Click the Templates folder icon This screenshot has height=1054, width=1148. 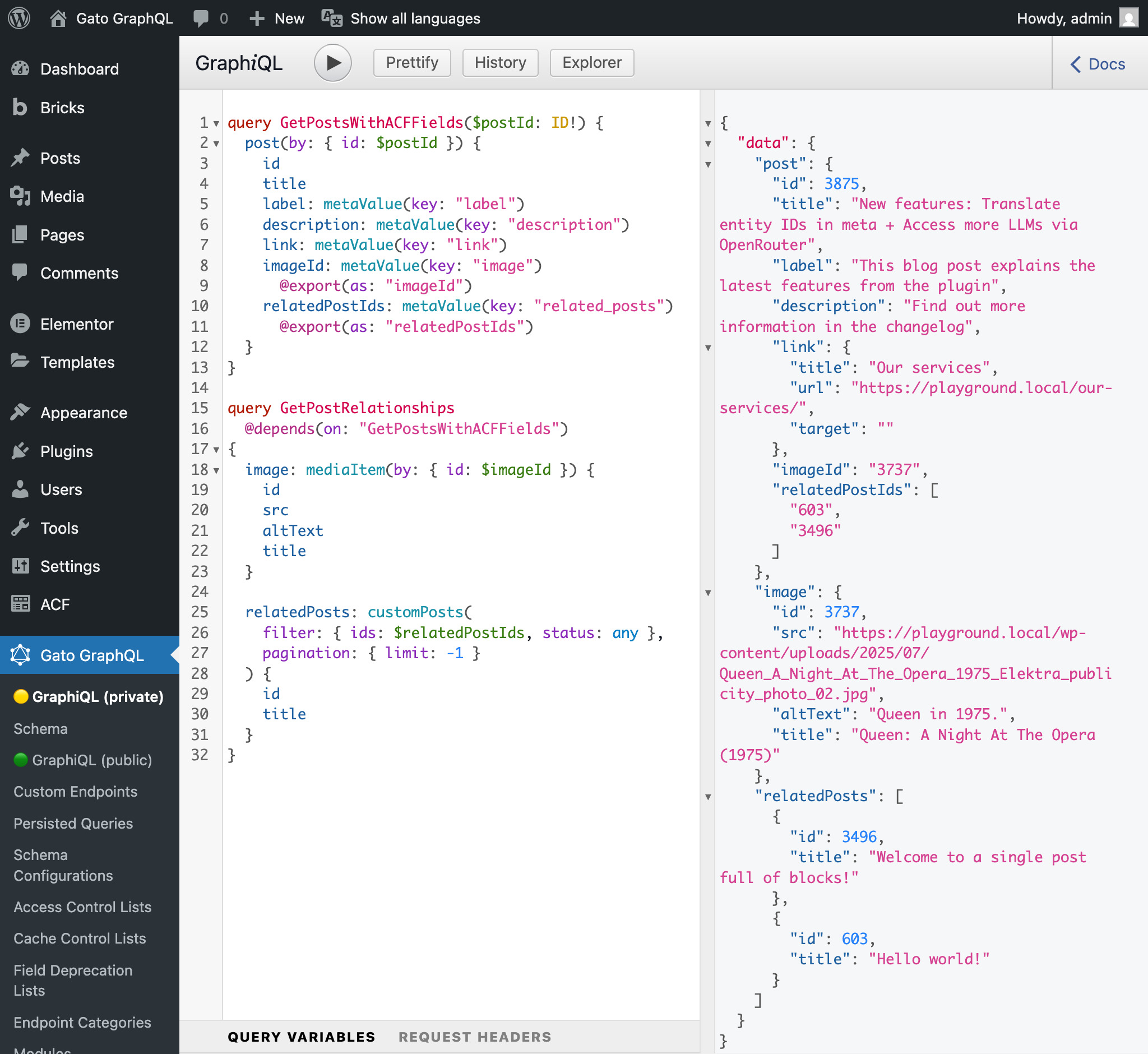tap(20, 362)
